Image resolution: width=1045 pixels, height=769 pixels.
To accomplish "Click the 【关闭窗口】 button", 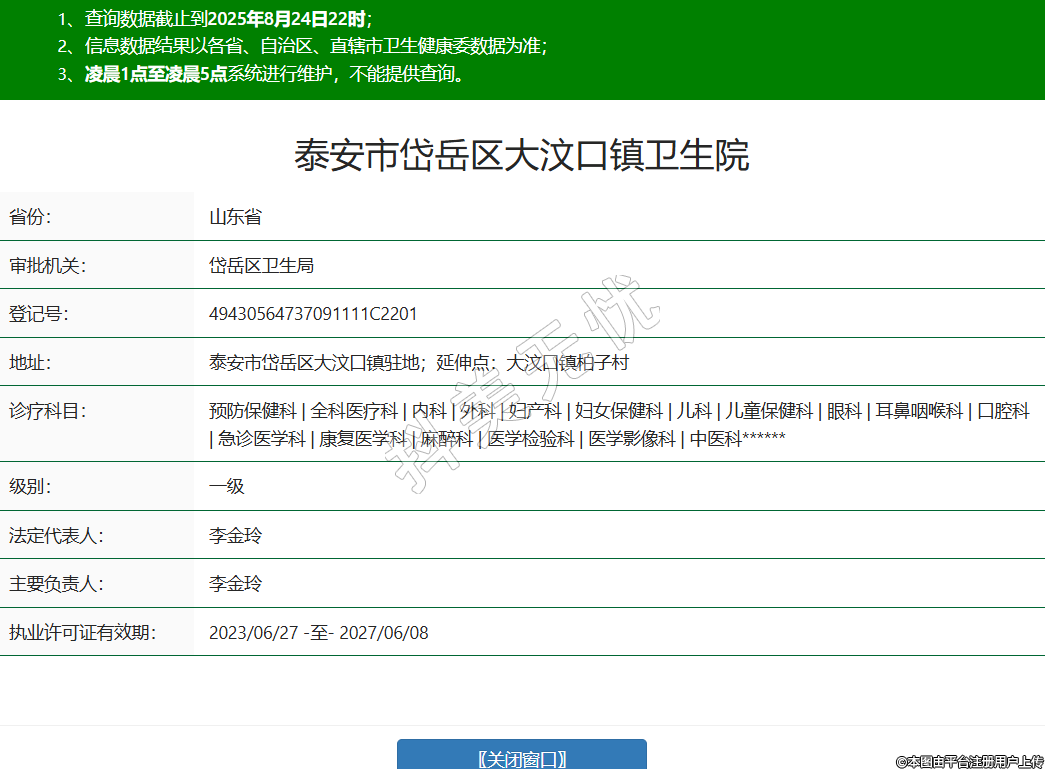I will [521, 759].
